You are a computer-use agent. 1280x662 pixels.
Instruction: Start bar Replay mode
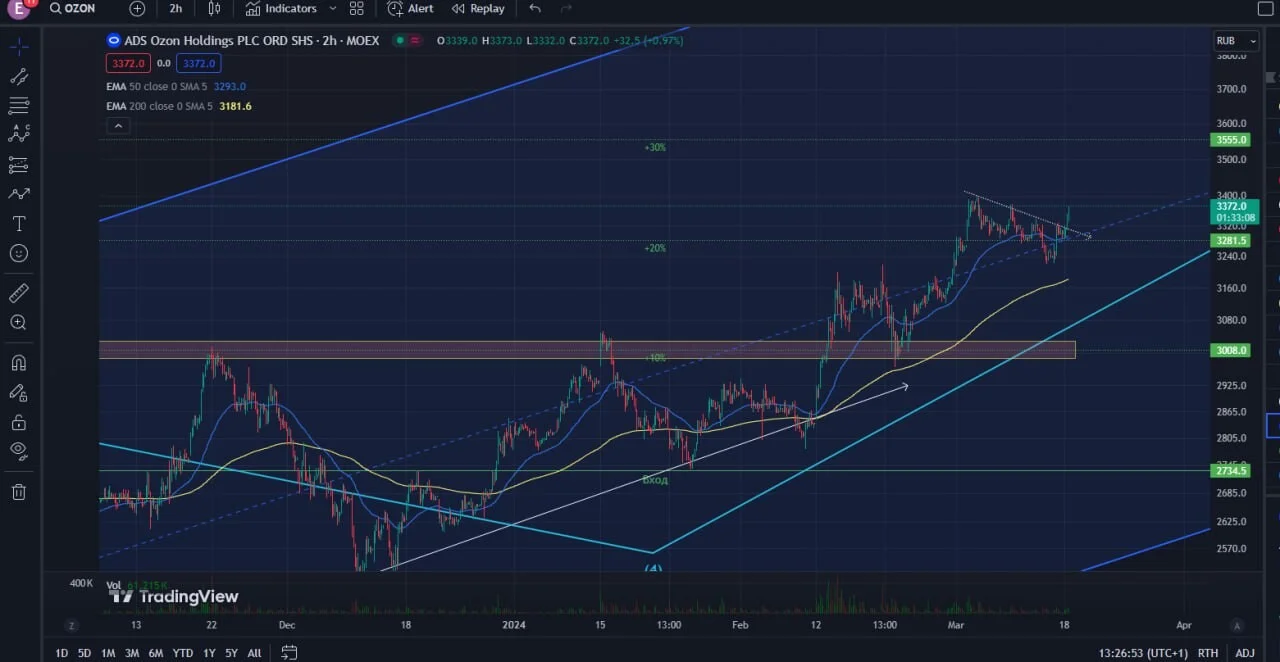[478, 8]
